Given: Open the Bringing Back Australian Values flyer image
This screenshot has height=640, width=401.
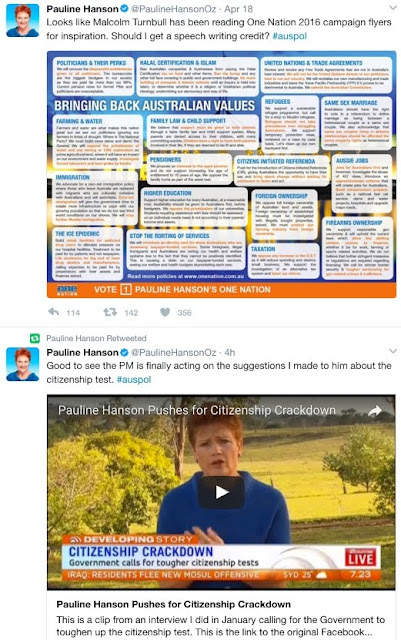Looking at the screenshot, I should [x=221, y=174].
